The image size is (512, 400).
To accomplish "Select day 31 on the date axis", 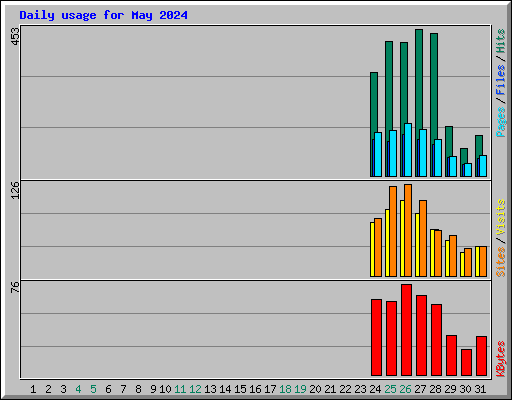I will [480, 389].
